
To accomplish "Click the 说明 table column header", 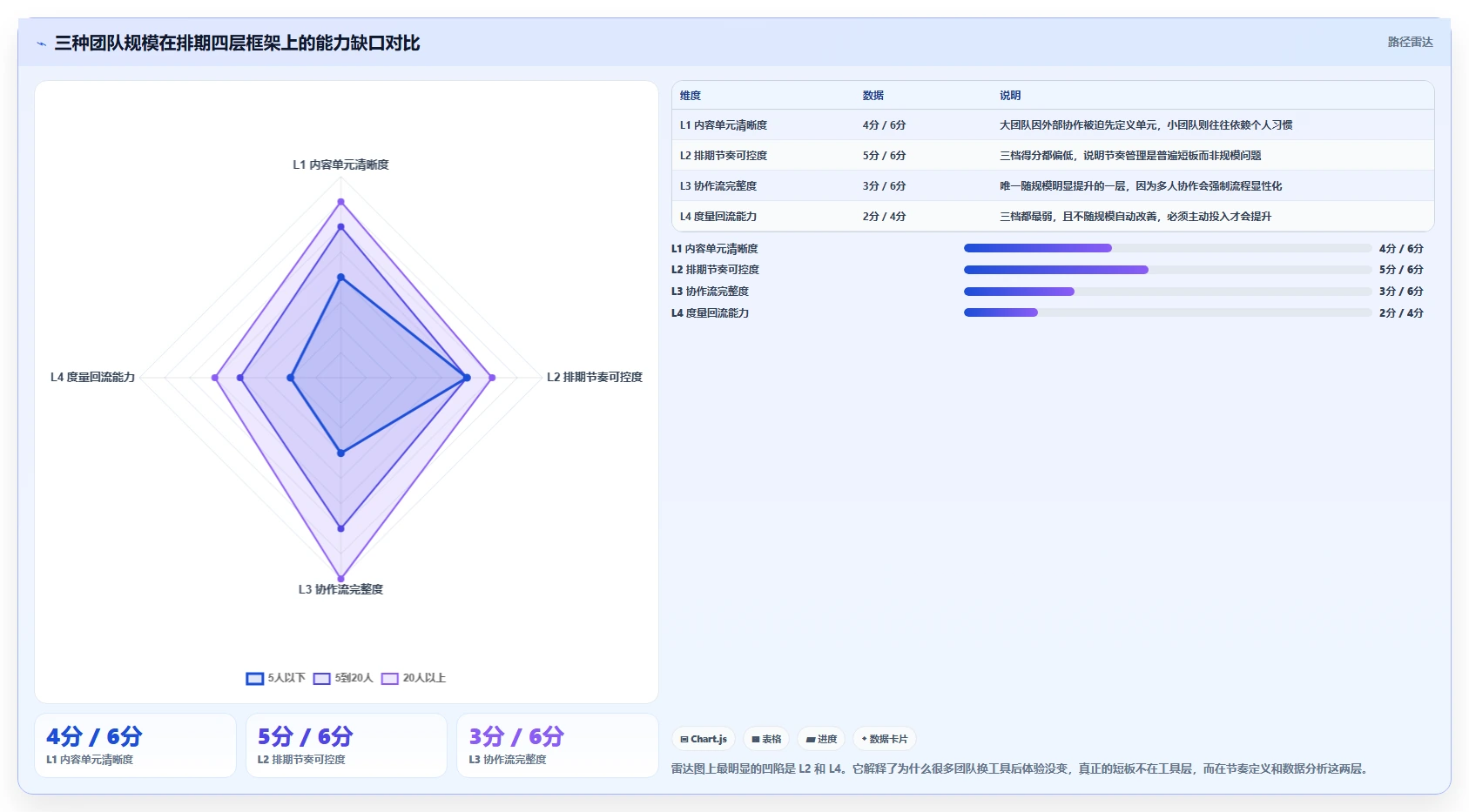I will click(1010, 96).
